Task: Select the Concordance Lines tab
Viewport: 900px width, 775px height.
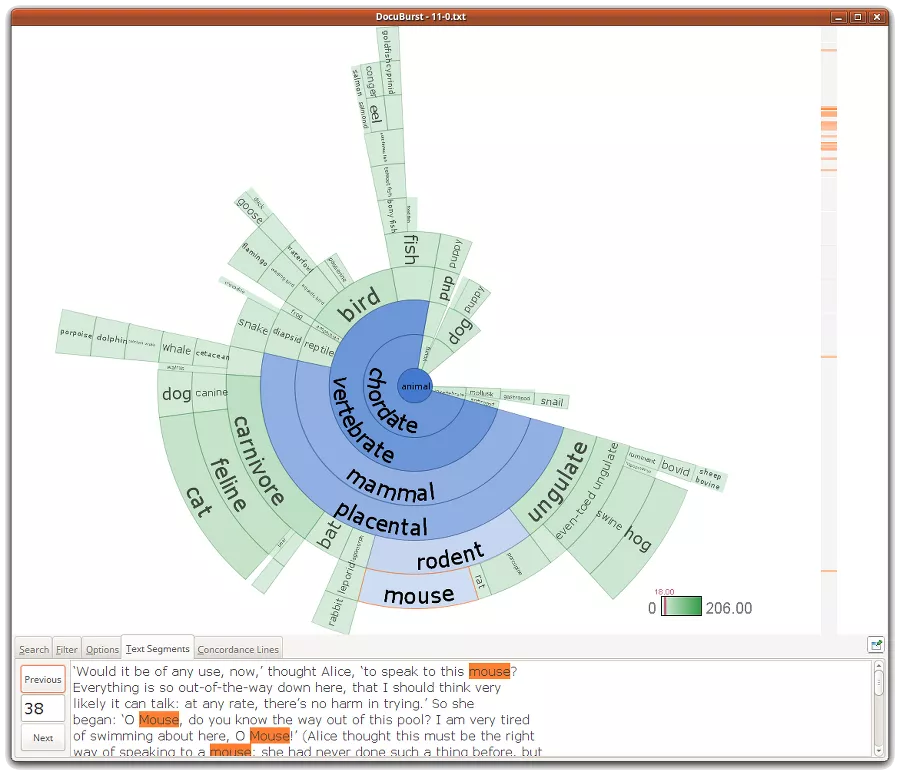Action: click(x=238, y=648)
